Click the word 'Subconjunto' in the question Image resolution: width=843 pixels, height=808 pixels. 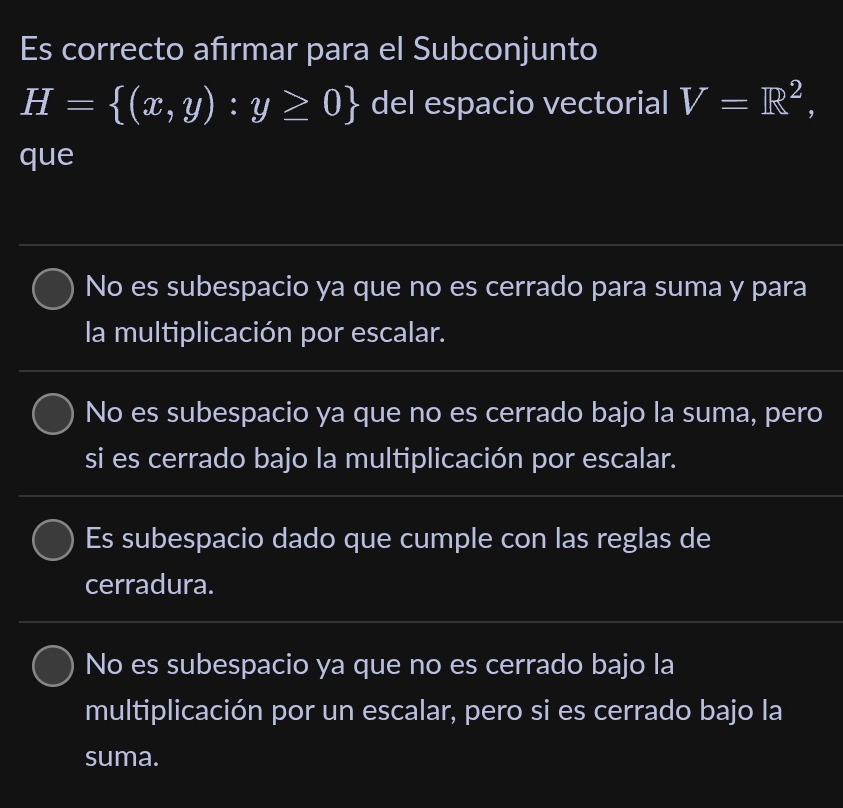[x=505, y=49]
